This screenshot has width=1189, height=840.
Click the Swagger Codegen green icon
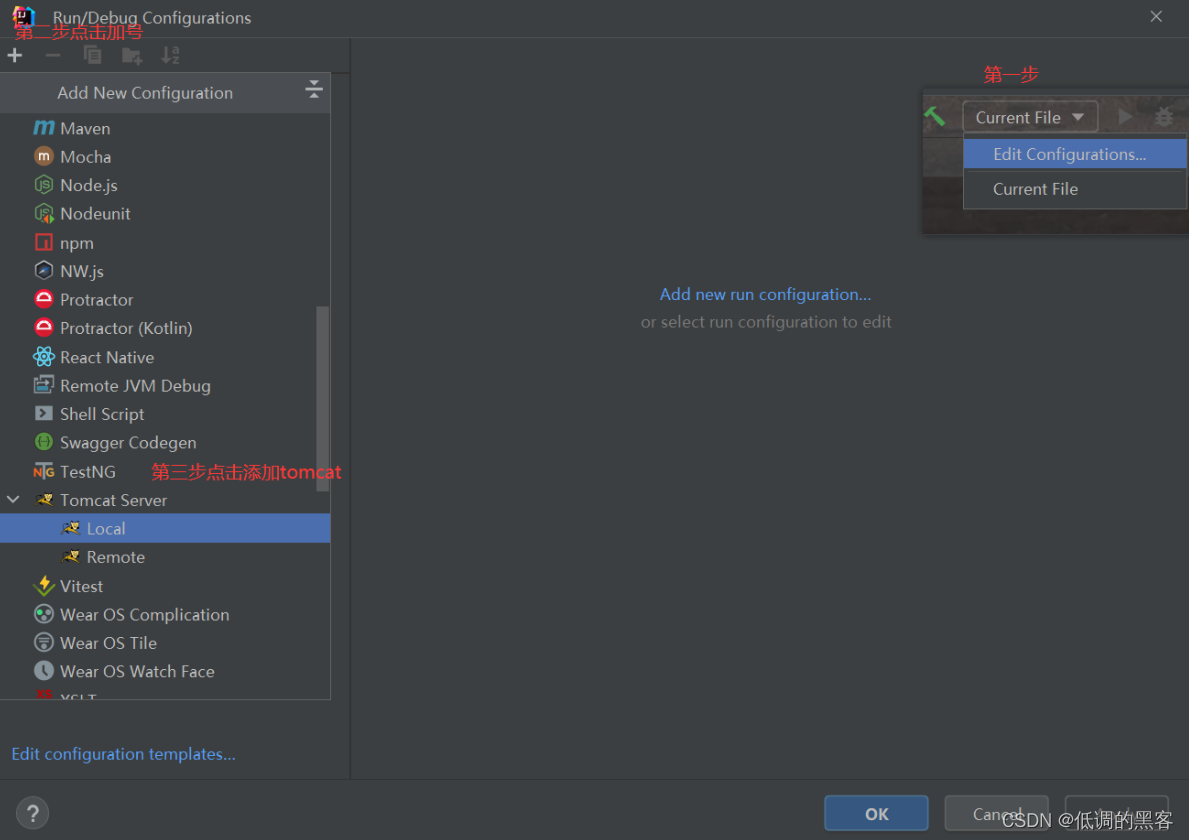point(44,442)
